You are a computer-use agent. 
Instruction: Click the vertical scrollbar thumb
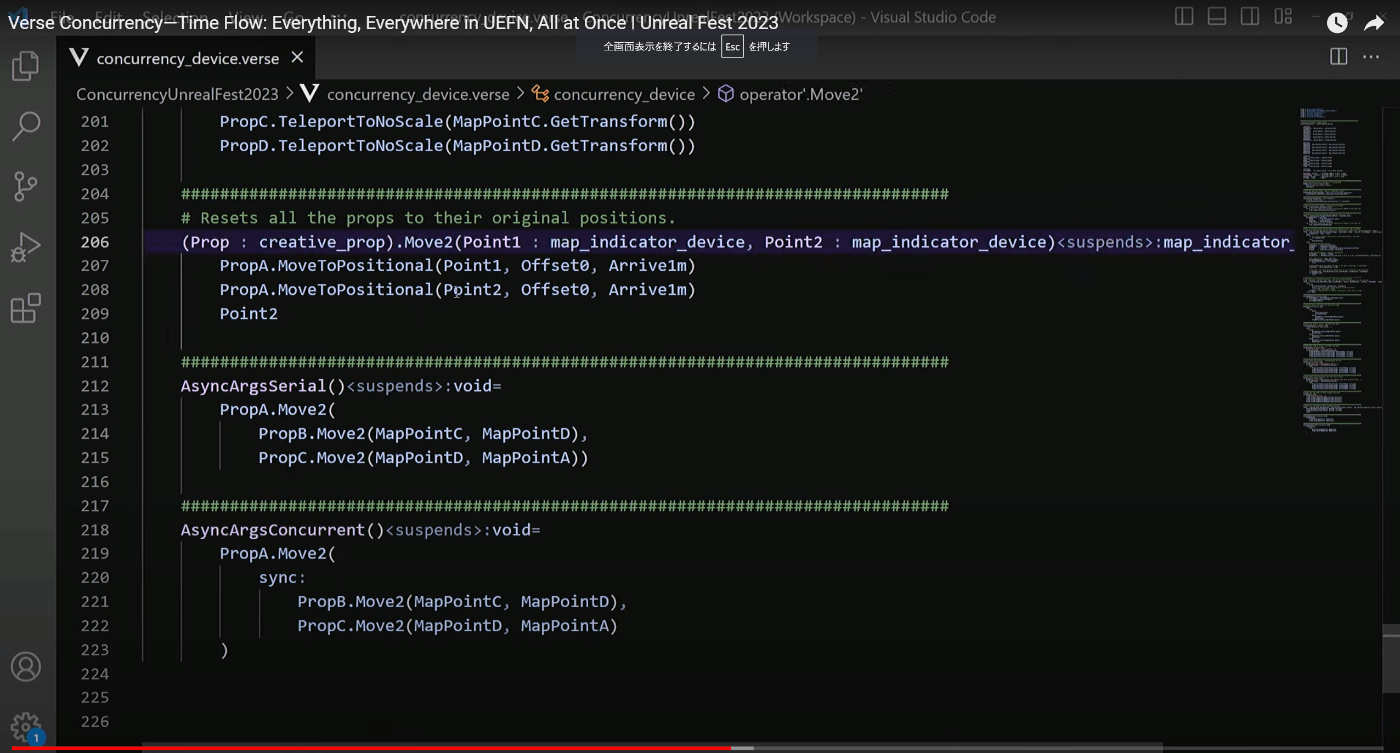pos(1391,658)
